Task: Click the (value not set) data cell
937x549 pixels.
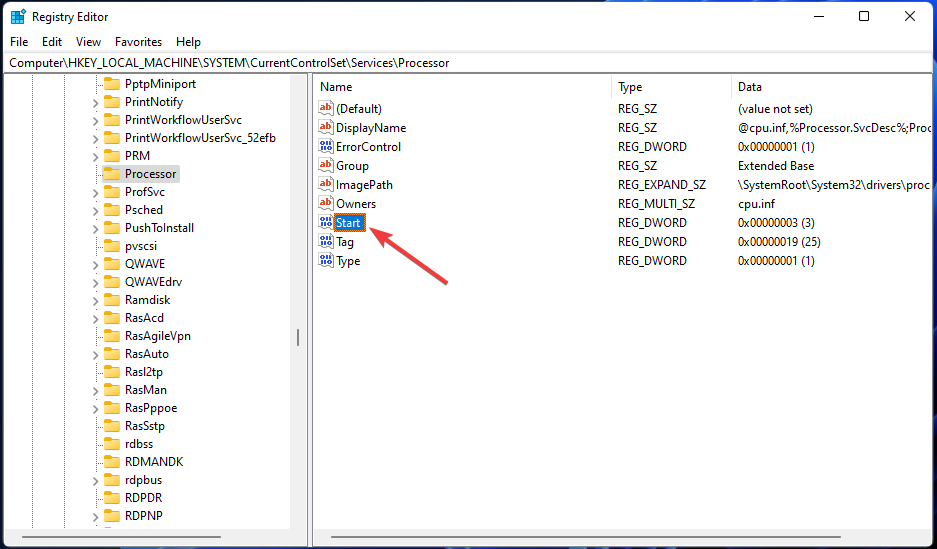Action: click(775, 109)
